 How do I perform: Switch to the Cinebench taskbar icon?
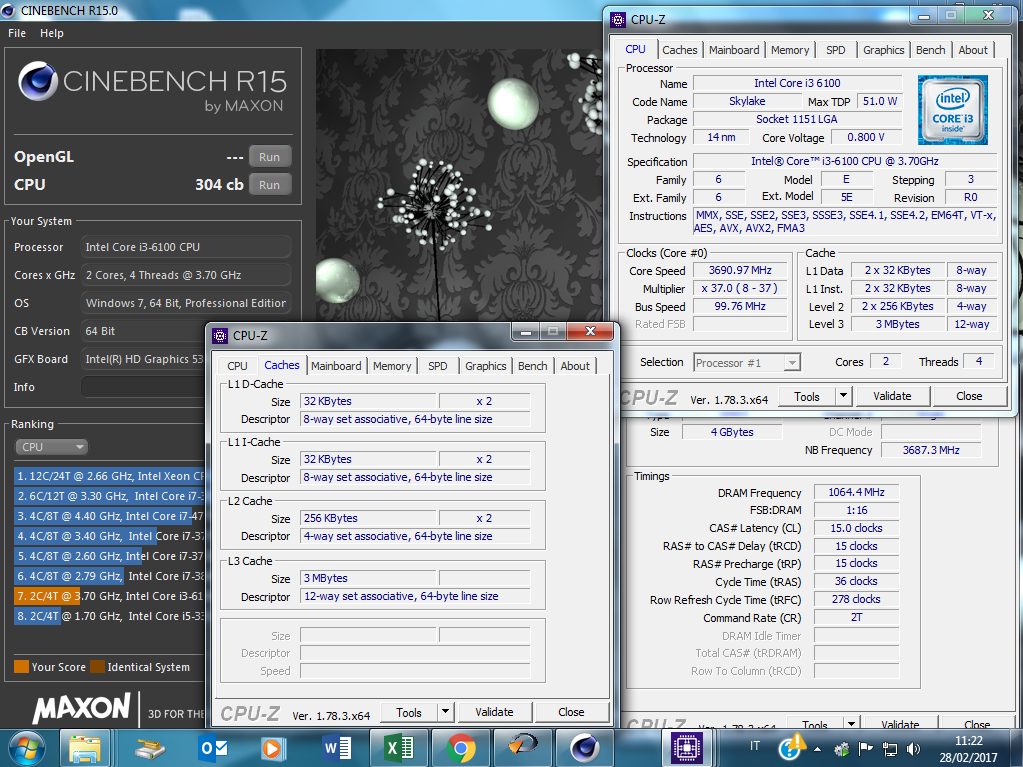coord(585,748)
